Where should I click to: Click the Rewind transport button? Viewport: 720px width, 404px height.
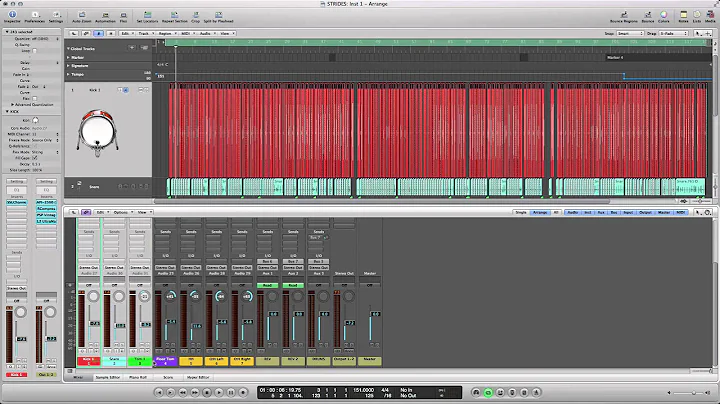[183, 393]
